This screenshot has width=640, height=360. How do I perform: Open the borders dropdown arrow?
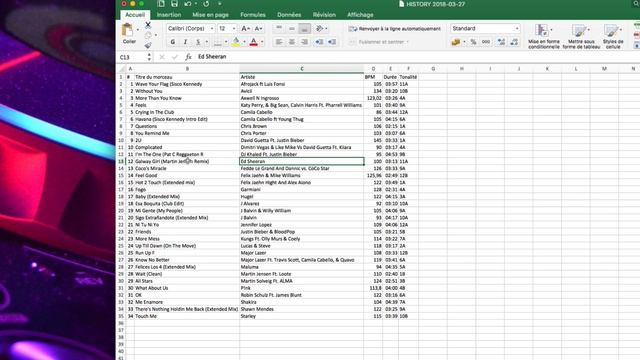[x=226, y=42]
